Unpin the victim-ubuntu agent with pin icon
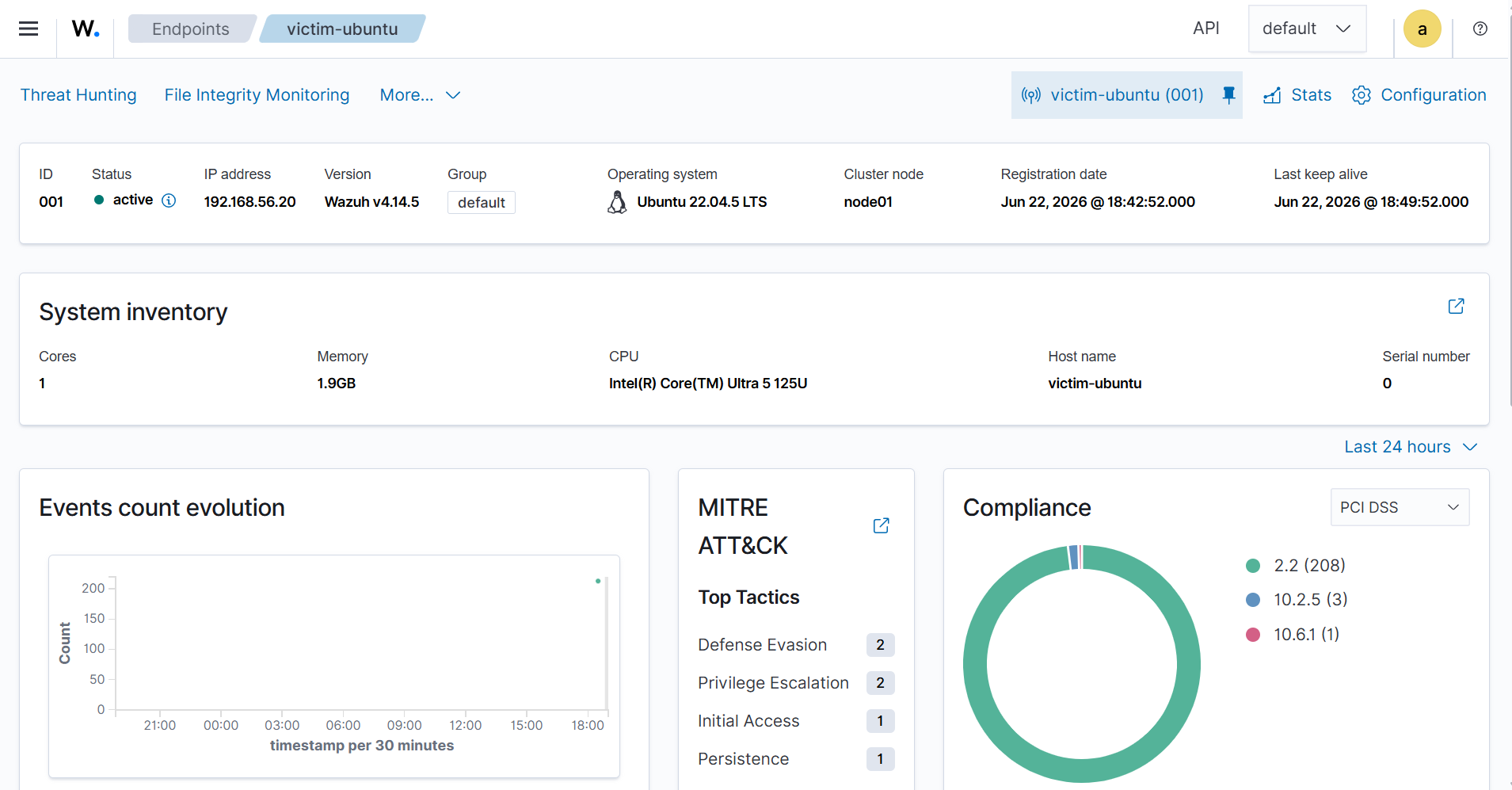 1228,95
